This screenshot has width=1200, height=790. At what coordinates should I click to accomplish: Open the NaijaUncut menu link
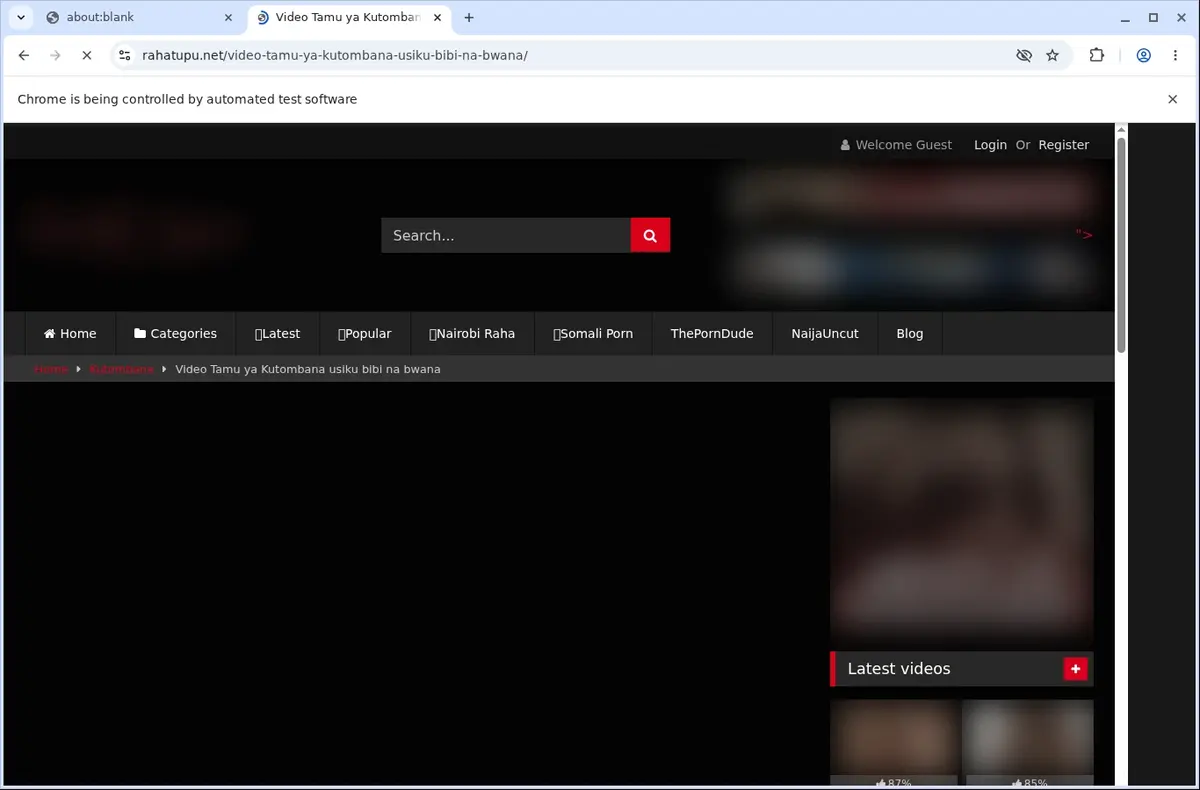825,333
